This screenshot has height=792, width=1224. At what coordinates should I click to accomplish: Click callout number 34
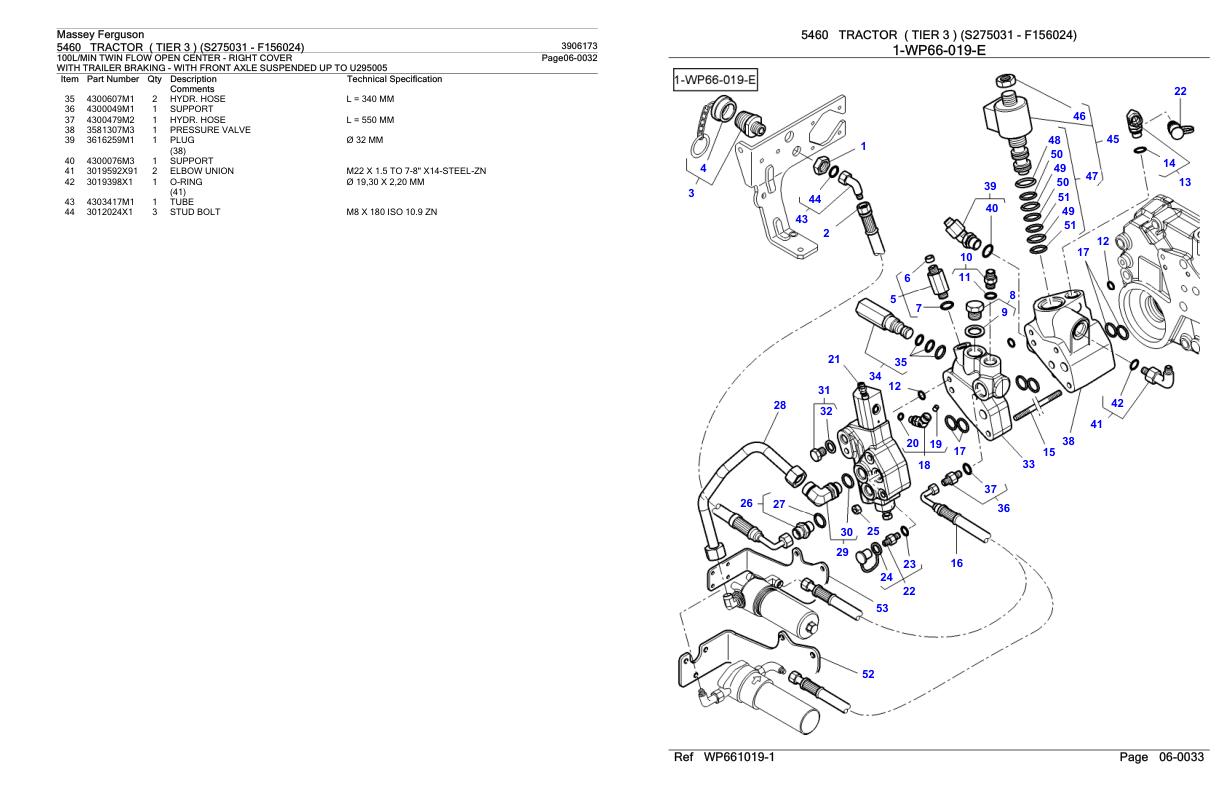click(x=874, y=376)
